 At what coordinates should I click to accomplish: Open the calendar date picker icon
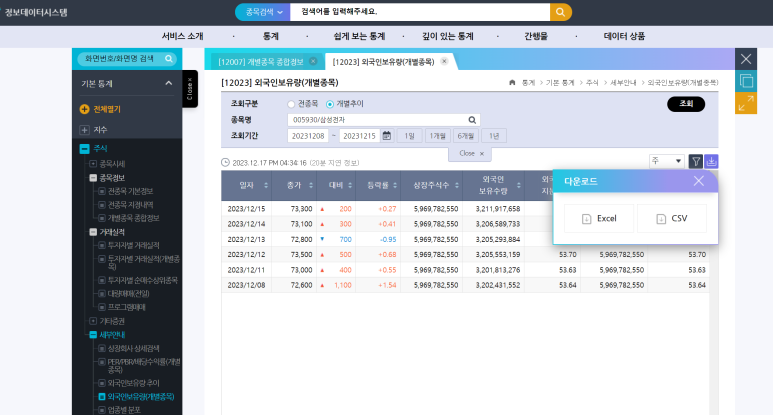(387, 136)
